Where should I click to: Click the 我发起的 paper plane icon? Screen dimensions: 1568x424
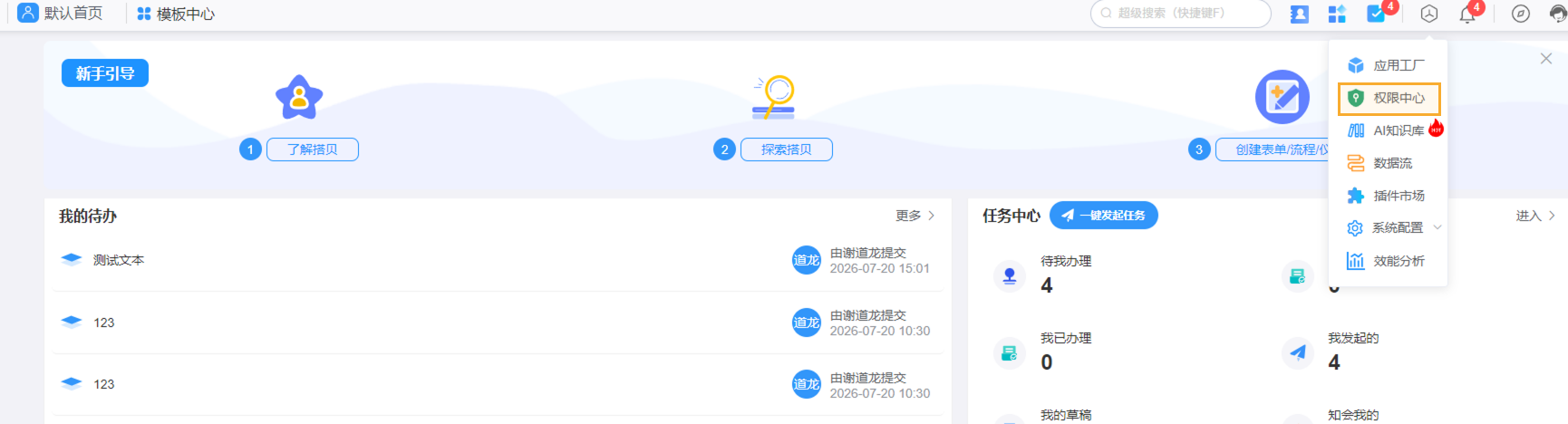point(1298,352)
